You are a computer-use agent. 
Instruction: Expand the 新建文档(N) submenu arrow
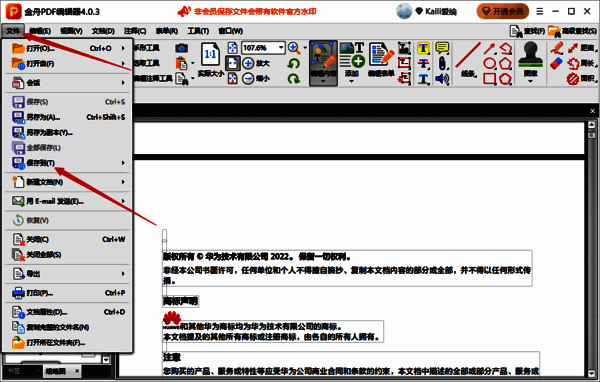(x=123, y=182)
